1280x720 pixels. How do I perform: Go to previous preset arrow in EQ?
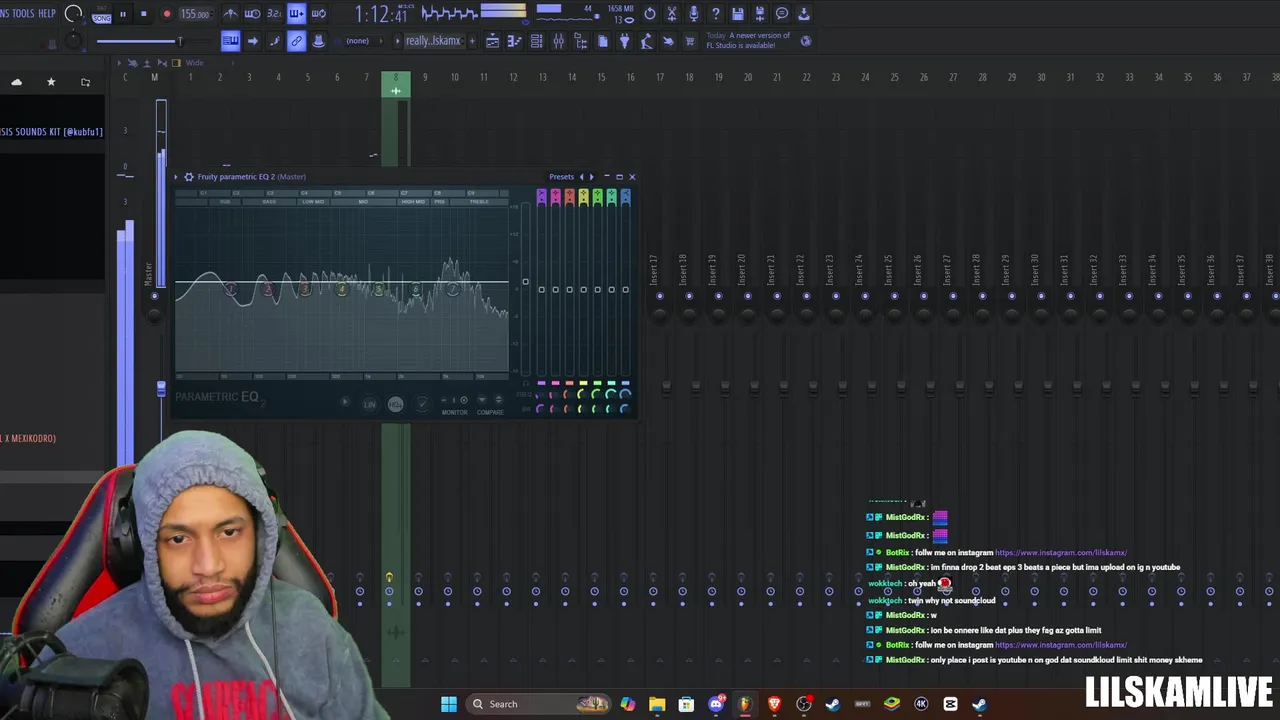click(582, 177)
